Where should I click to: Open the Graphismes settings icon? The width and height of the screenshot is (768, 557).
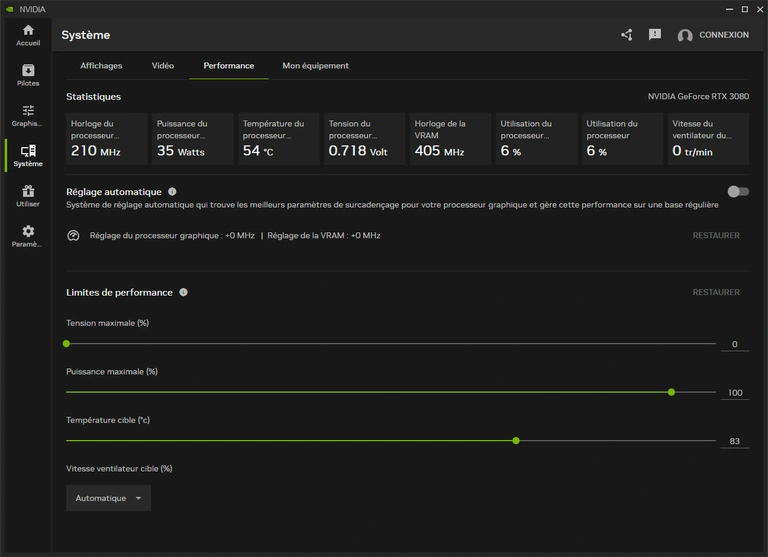click(x=28, y=115)
